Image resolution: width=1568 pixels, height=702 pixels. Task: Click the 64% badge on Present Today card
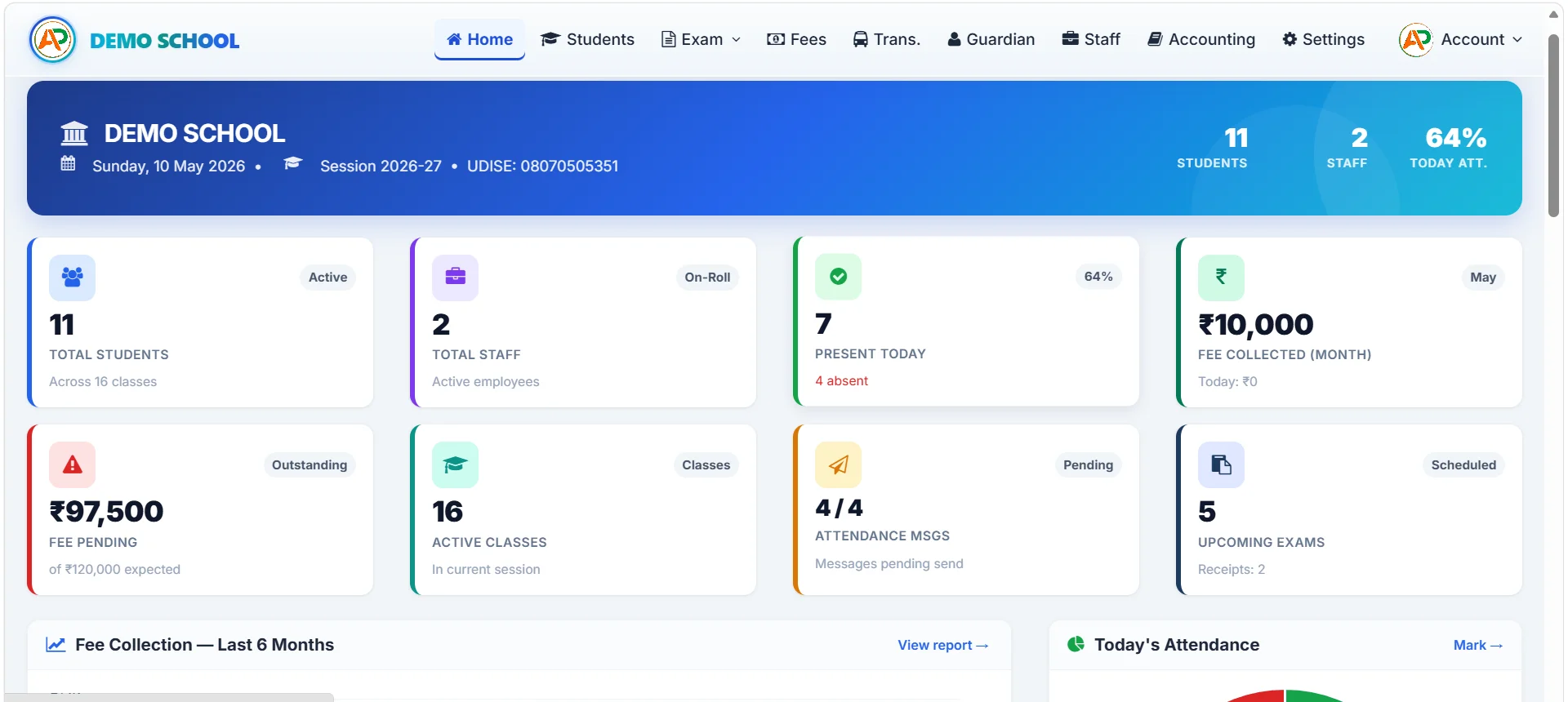coord(1098,277)
